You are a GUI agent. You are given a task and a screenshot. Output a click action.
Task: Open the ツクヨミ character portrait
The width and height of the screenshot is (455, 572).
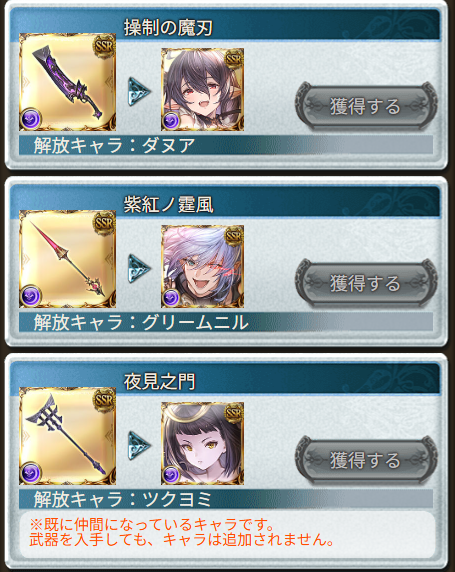point(203,444)
